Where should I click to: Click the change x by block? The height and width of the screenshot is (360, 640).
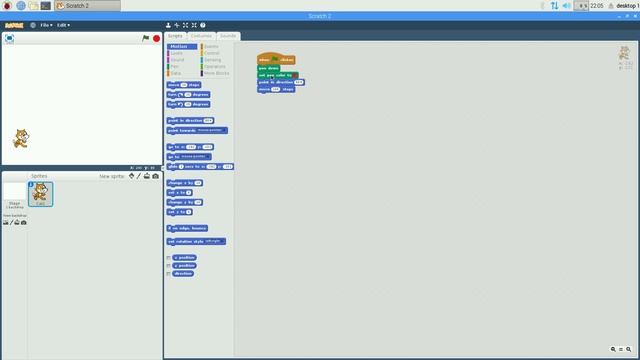185,183
